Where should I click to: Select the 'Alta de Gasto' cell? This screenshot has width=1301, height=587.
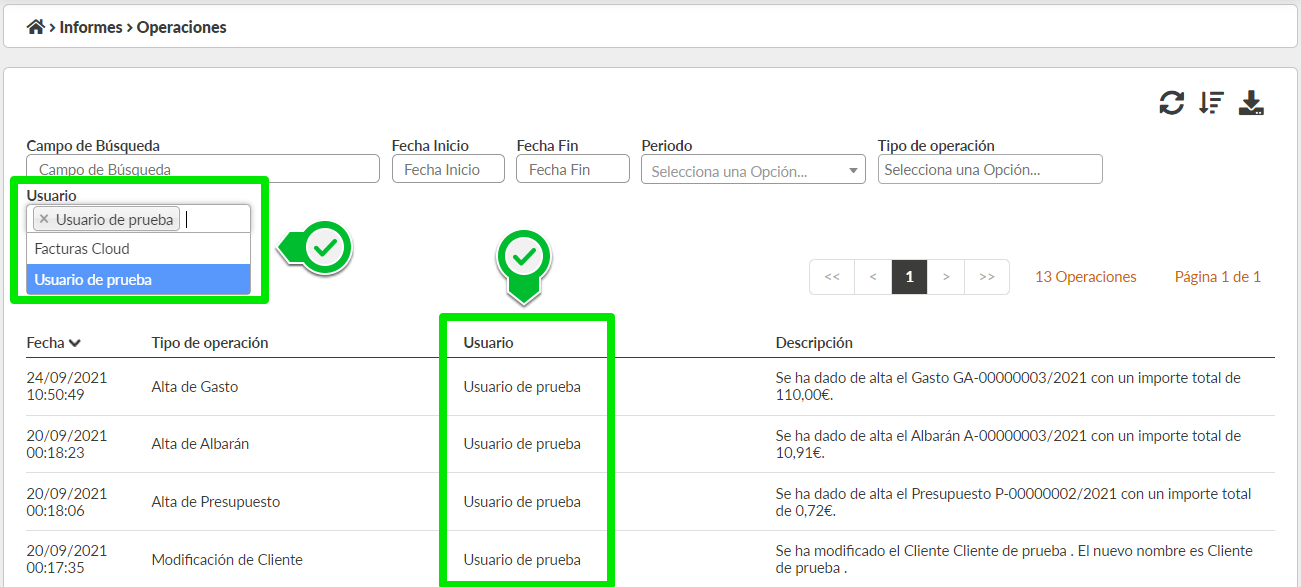tap(195, 386)
